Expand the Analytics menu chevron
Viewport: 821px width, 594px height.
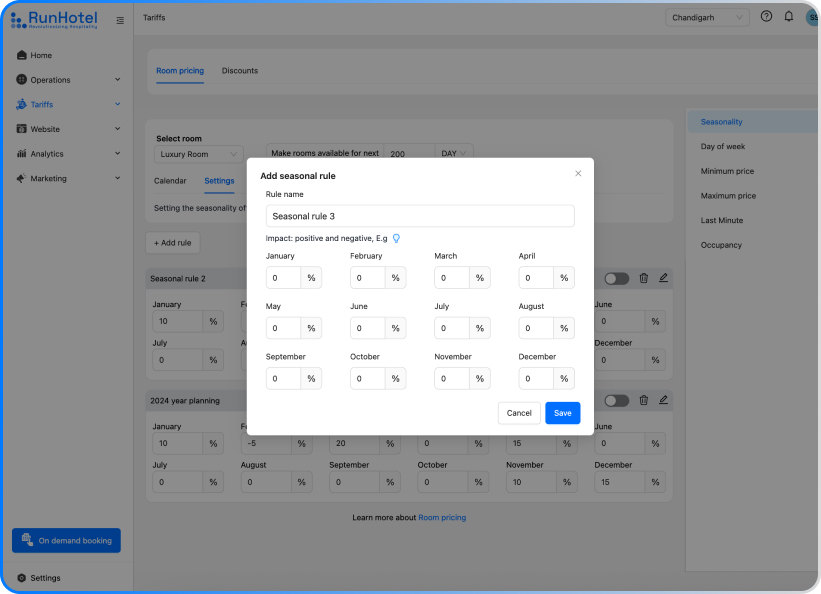point(118,153)
